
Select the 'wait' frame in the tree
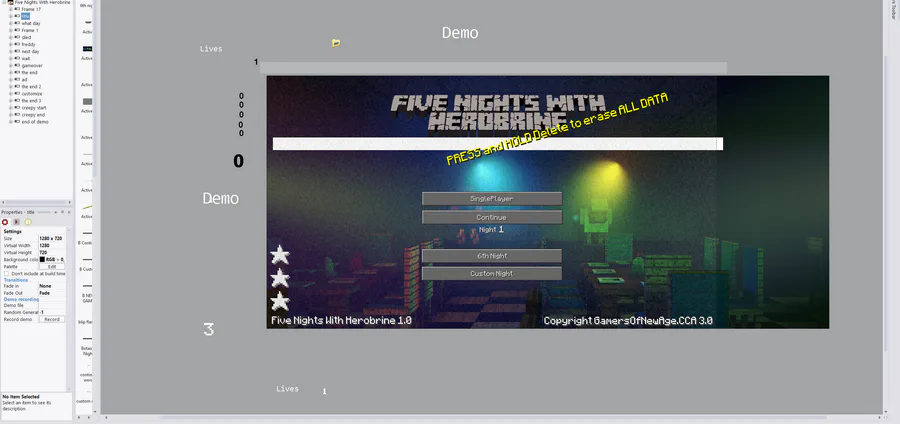point(26,59)
